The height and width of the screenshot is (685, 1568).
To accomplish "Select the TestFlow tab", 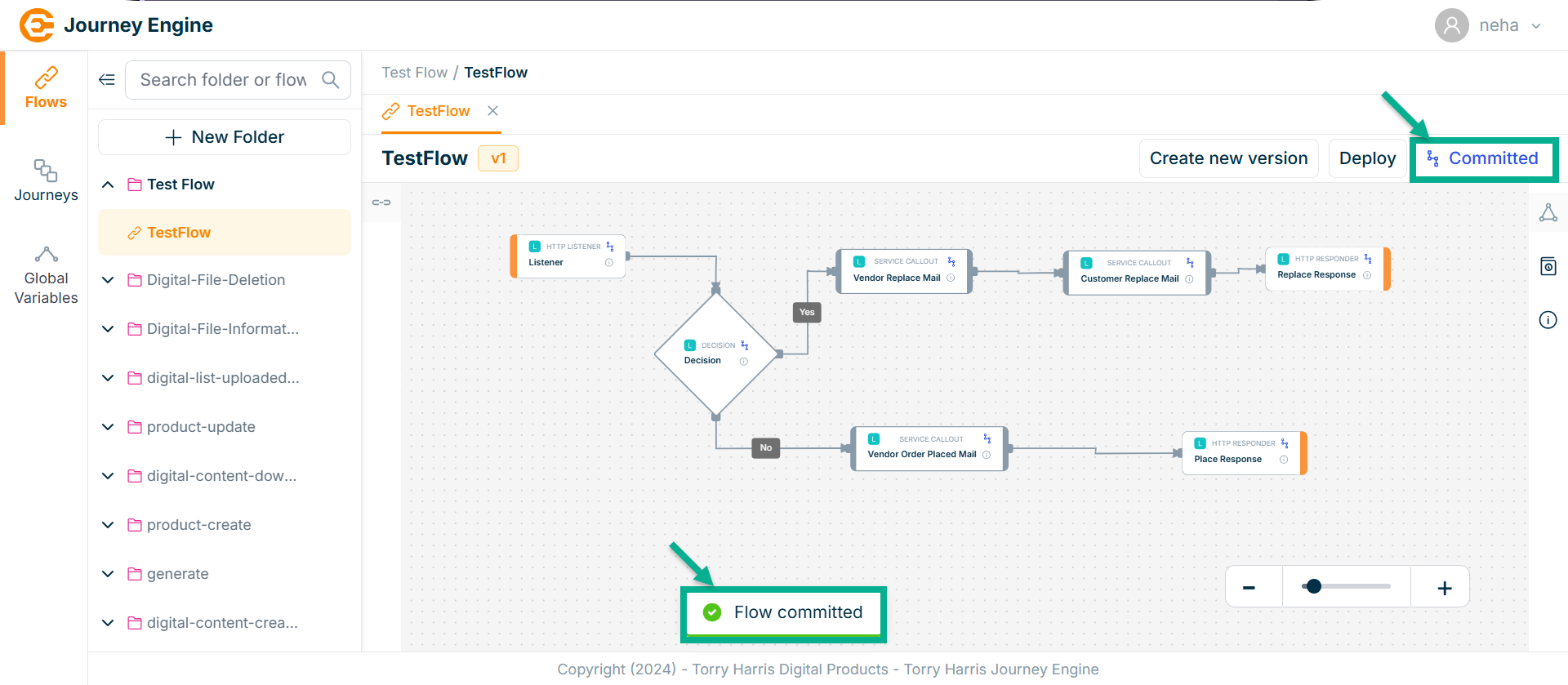I will tap(438, 111).
